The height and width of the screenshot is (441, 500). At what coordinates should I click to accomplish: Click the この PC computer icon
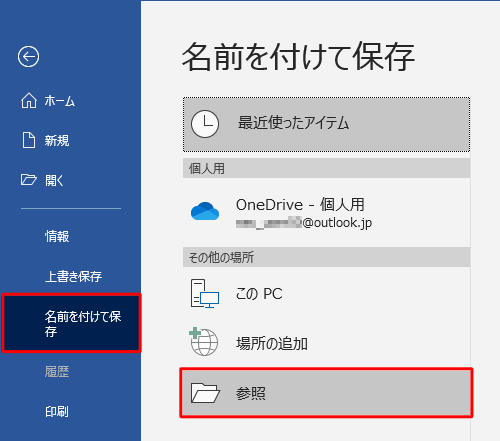[205, 293]
